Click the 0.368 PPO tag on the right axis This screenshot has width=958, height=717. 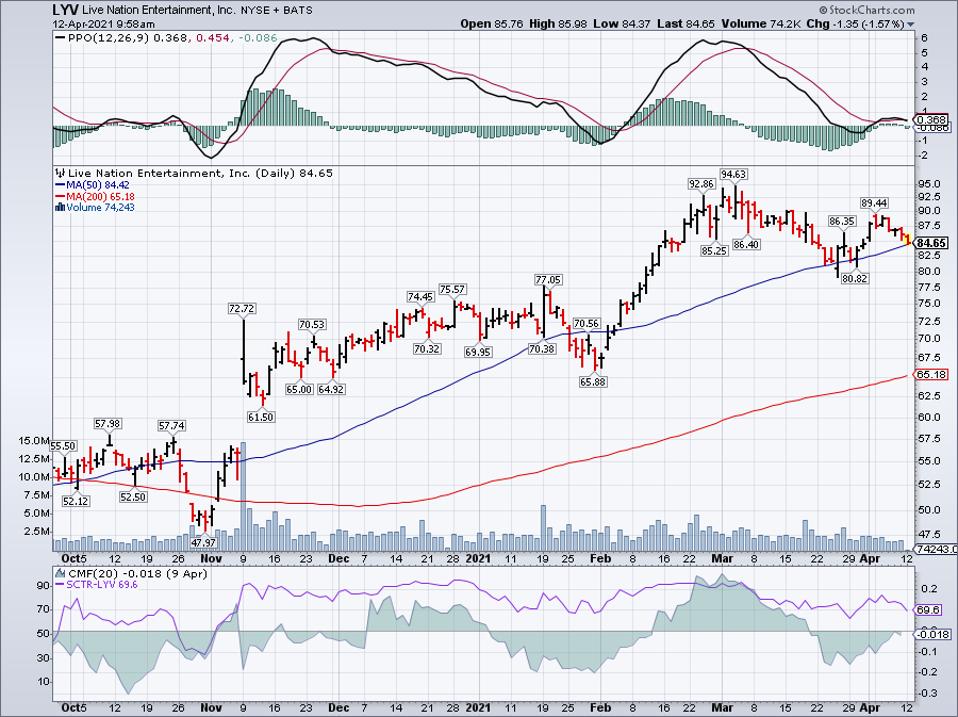pos(931,120)
